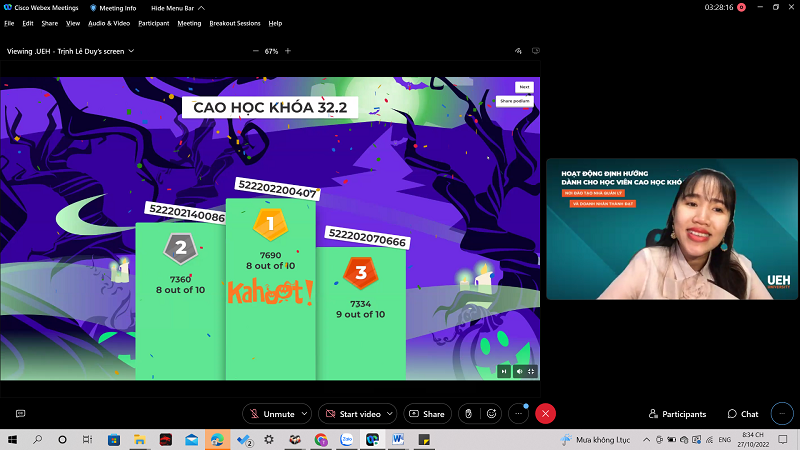Open Cortana circle in taskbar
This screenshot has width=800, height=450.
coord(62,440)
